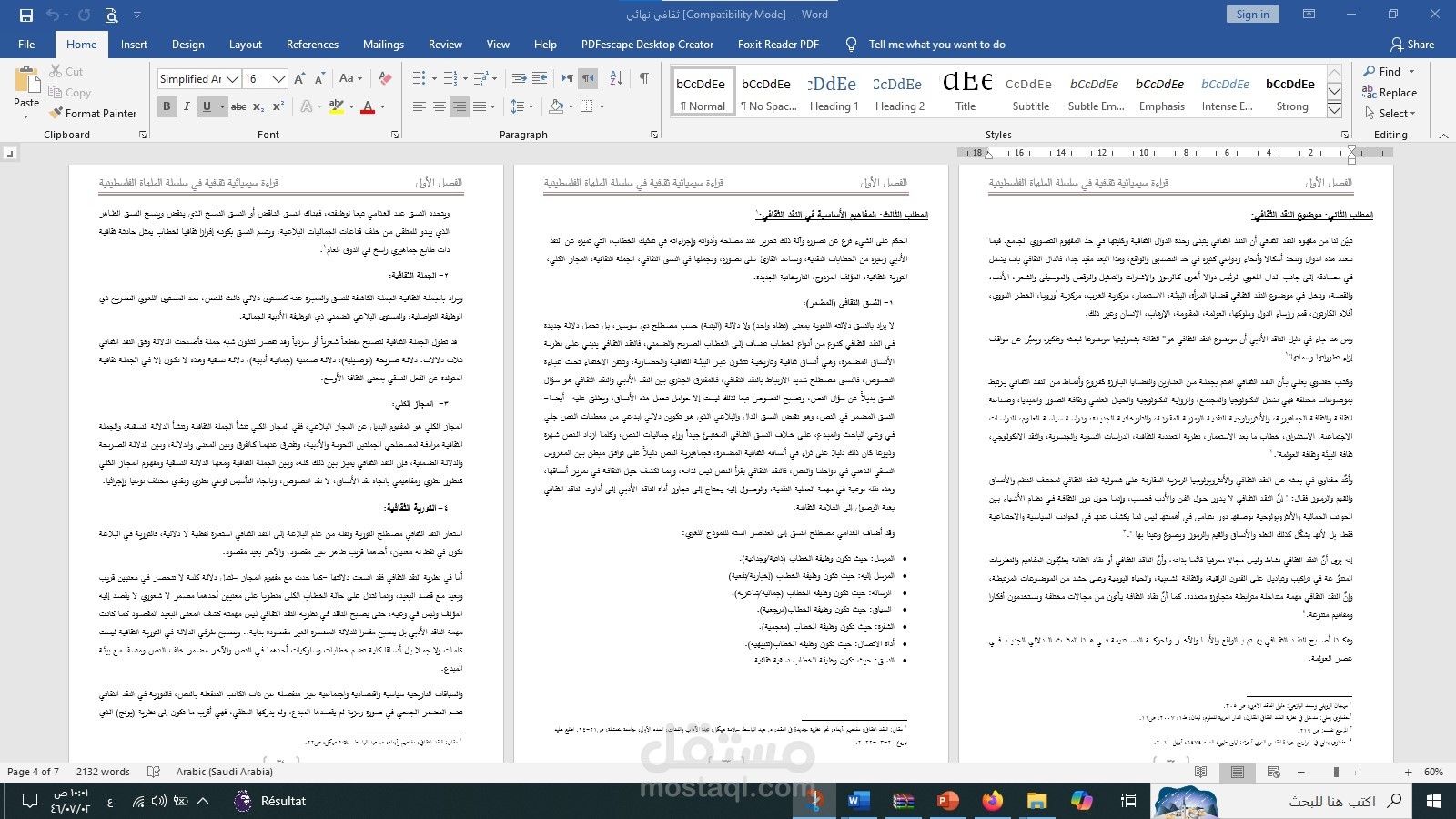
Task: Switch to Print Layout view
Action: 1238,772
